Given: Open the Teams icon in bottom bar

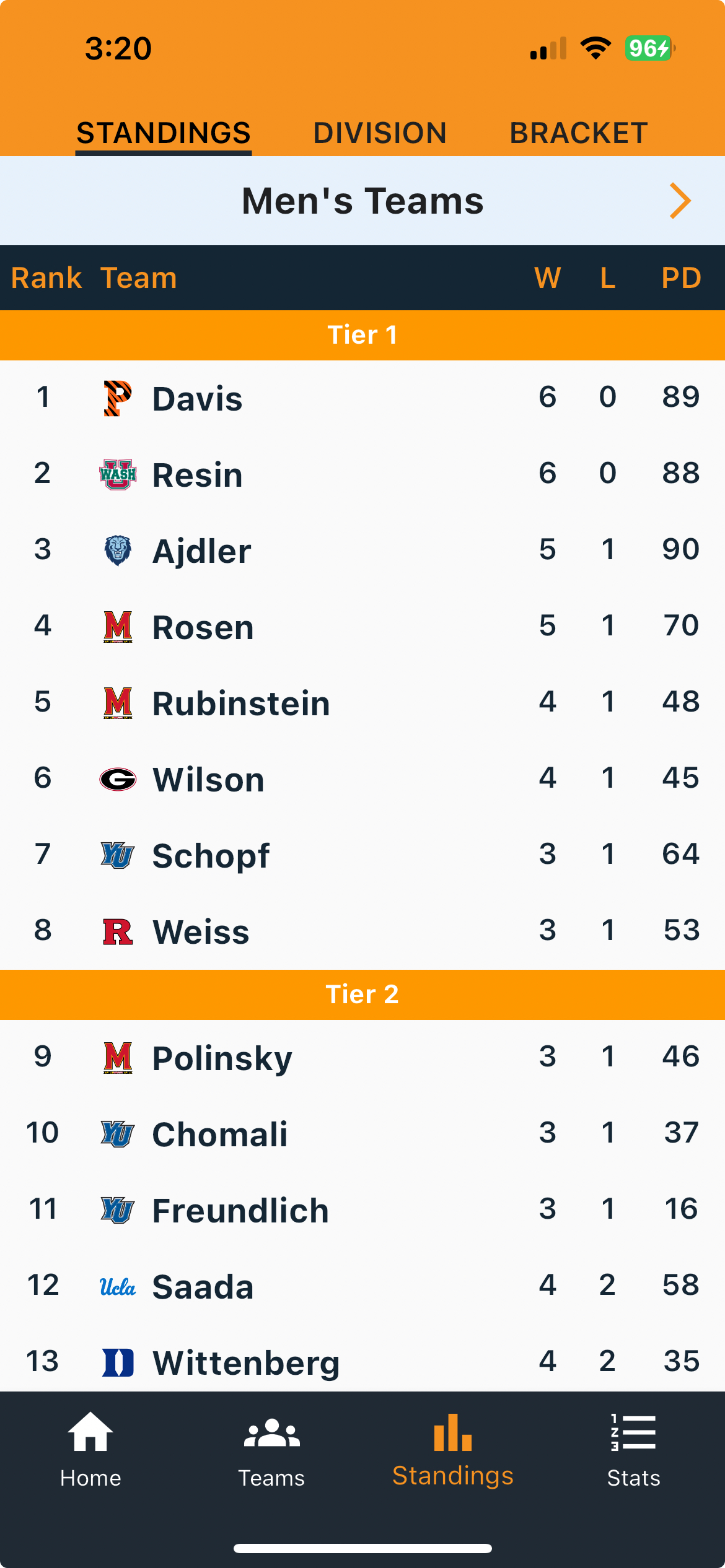Looking at the screenshot, I should [x=271, y=1433].
